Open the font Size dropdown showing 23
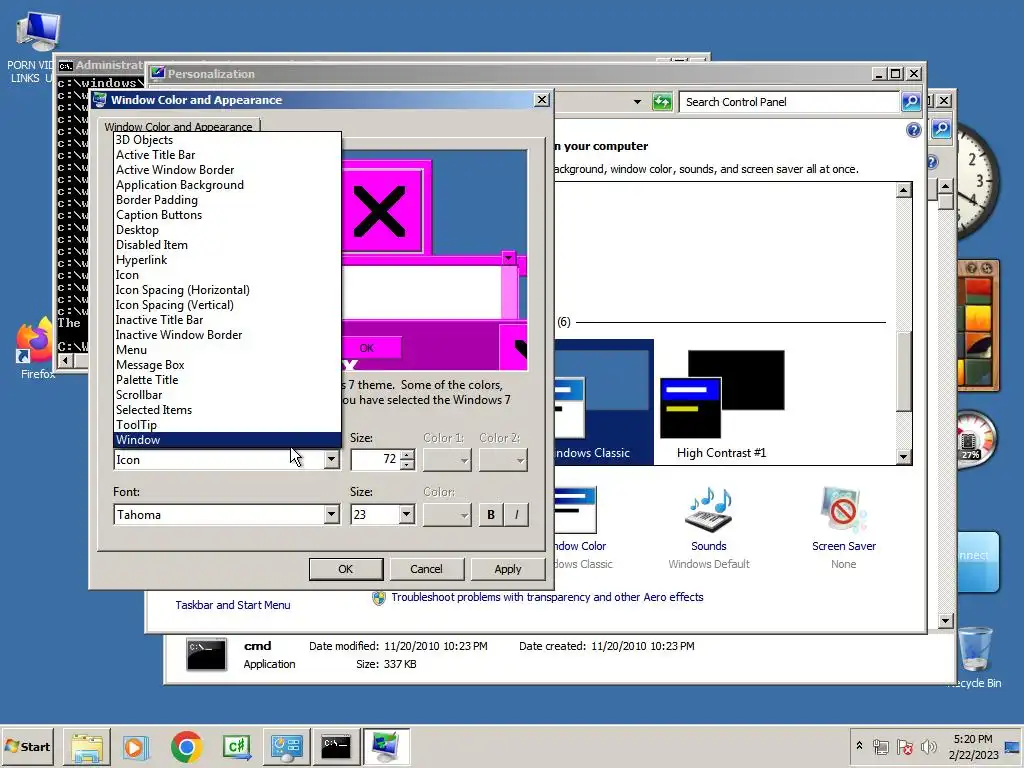1024x768 pixels. 406,515
